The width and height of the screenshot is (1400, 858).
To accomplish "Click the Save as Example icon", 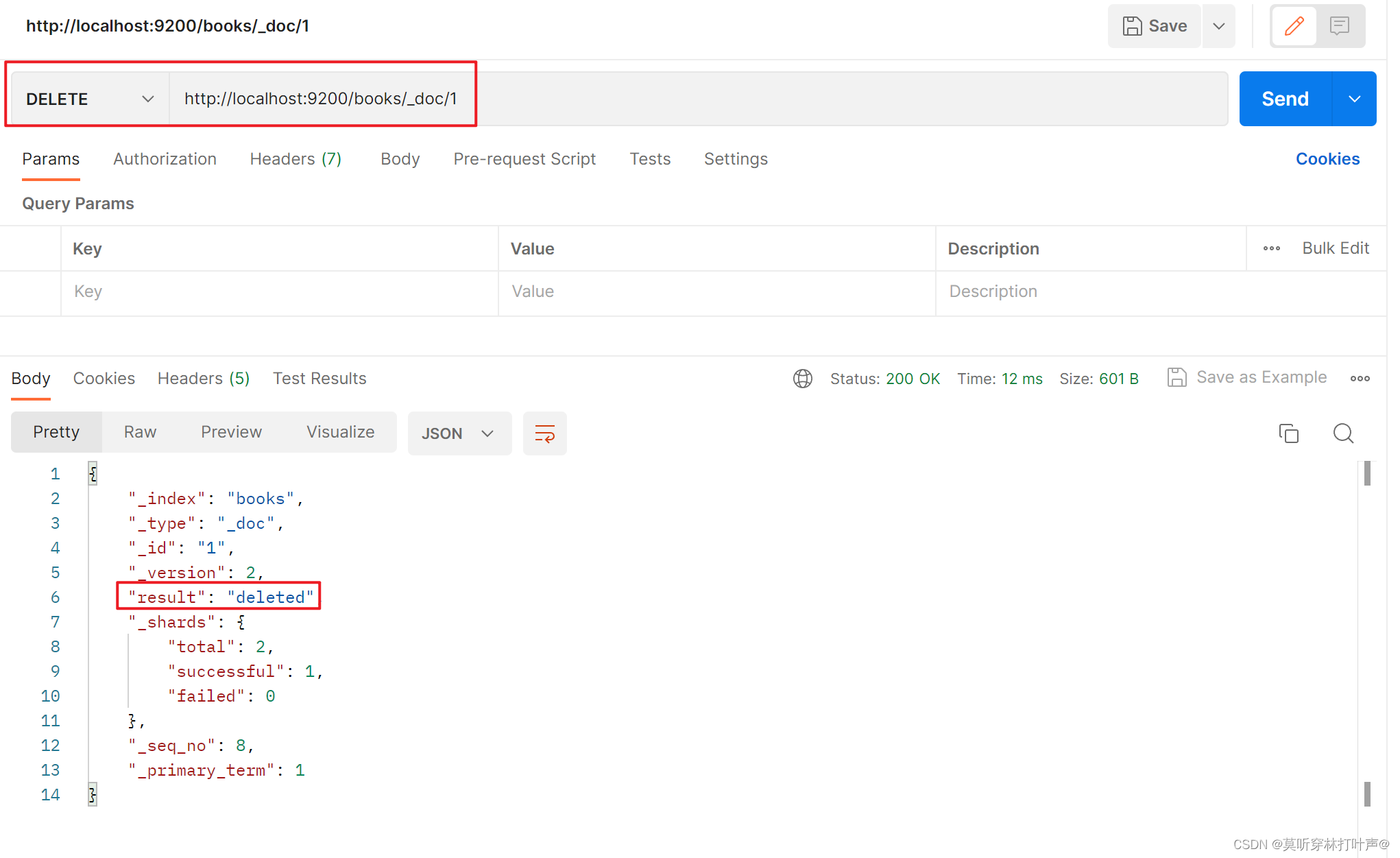I will point(1176,378).
